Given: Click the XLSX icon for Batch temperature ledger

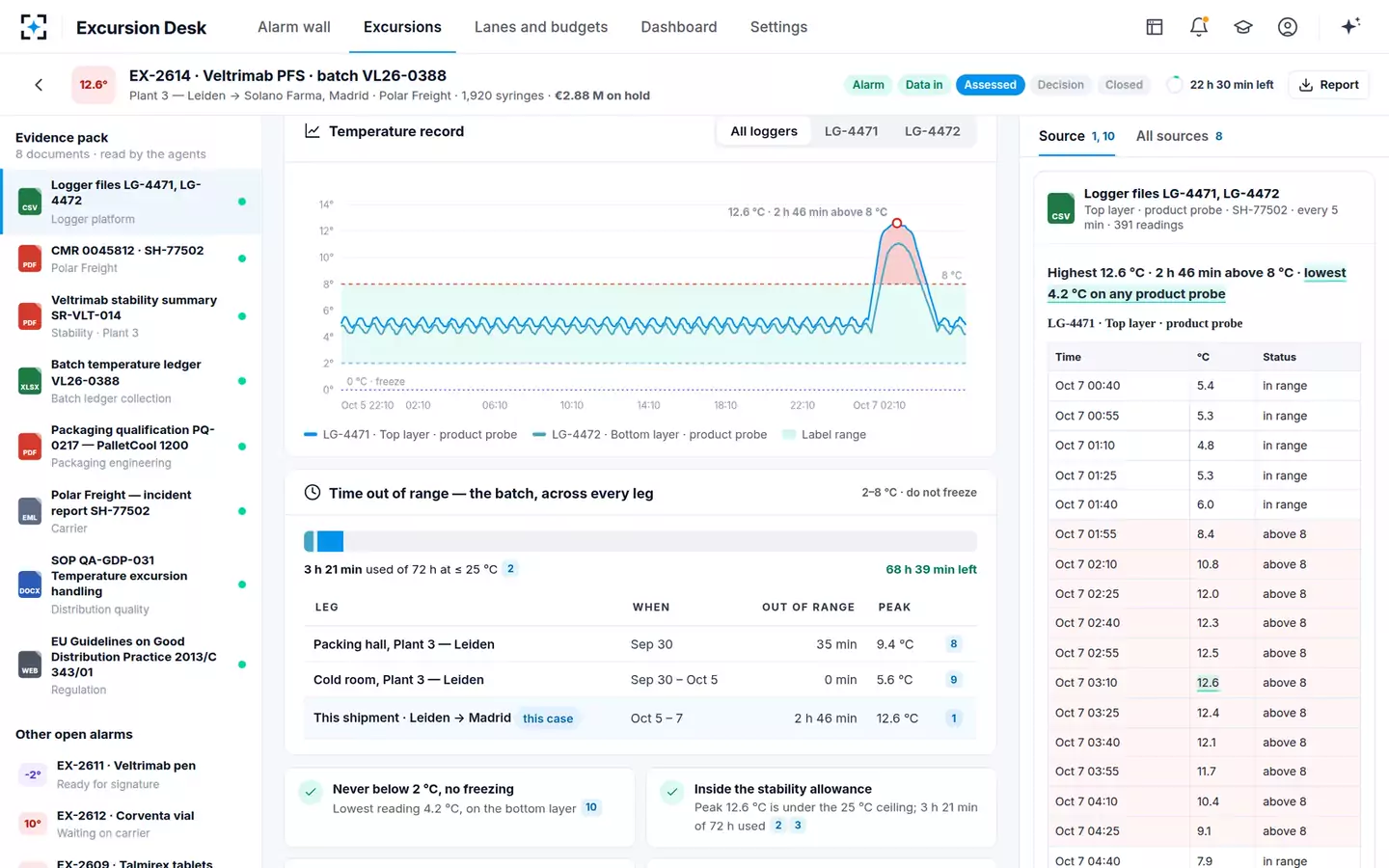Looking at the screenshot, I should [30, 381].
